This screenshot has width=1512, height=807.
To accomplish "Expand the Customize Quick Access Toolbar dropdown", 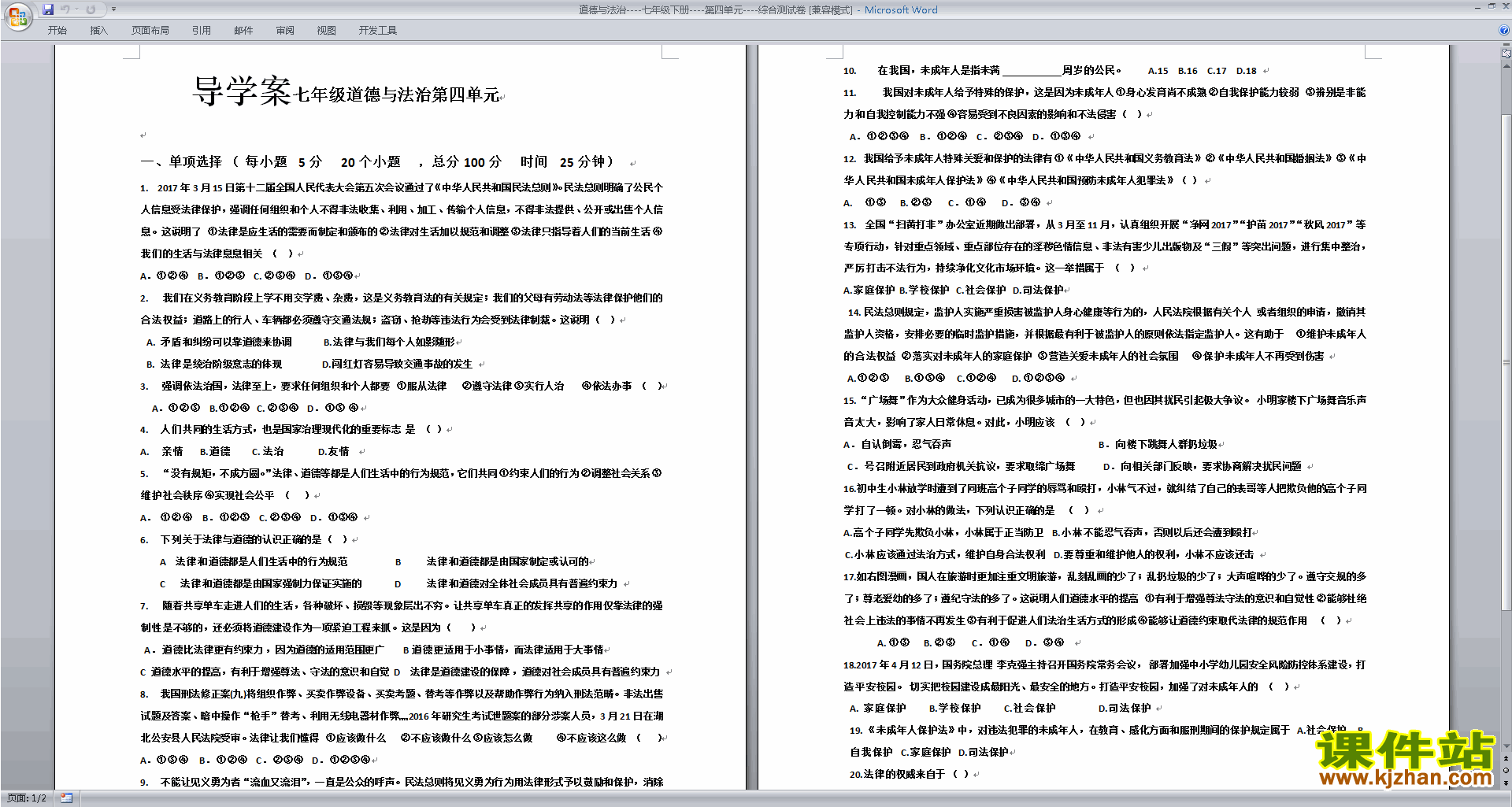I will pos(114,9).
